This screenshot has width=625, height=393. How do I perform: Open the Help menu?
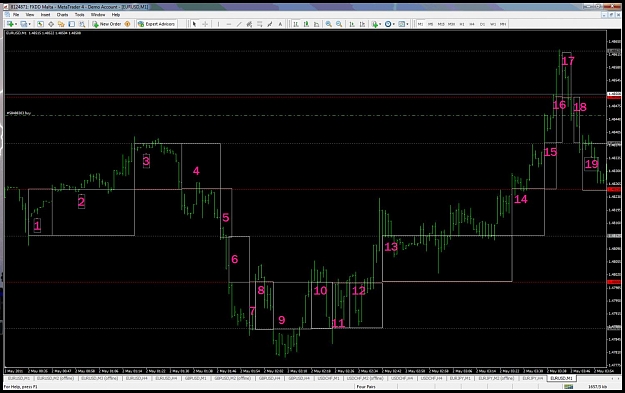pos(116,14)
